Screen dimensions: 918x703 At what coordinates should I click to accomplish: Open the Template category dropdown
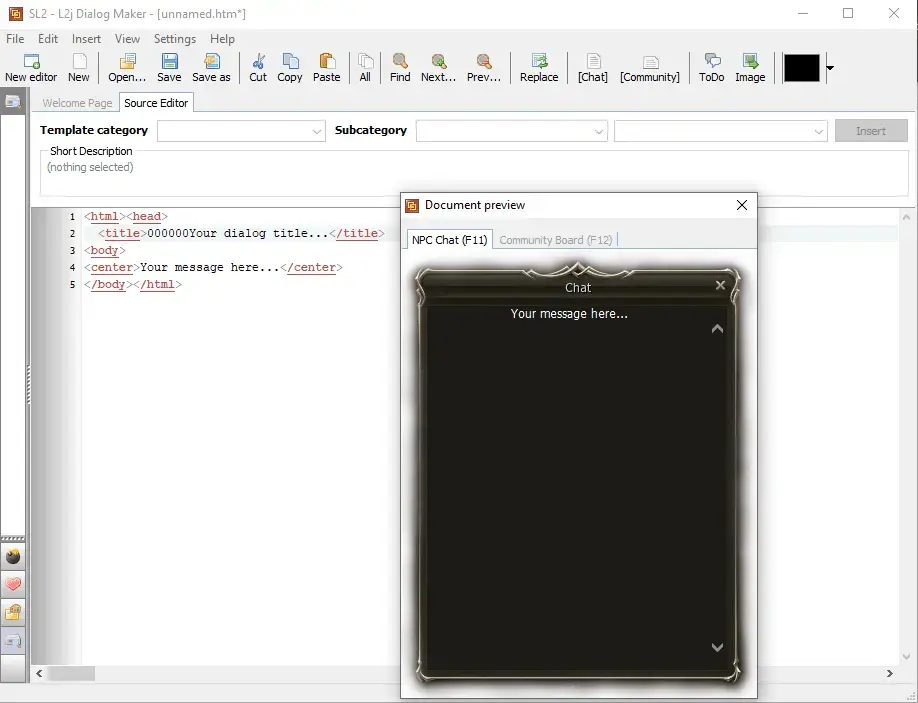point(241,131)
